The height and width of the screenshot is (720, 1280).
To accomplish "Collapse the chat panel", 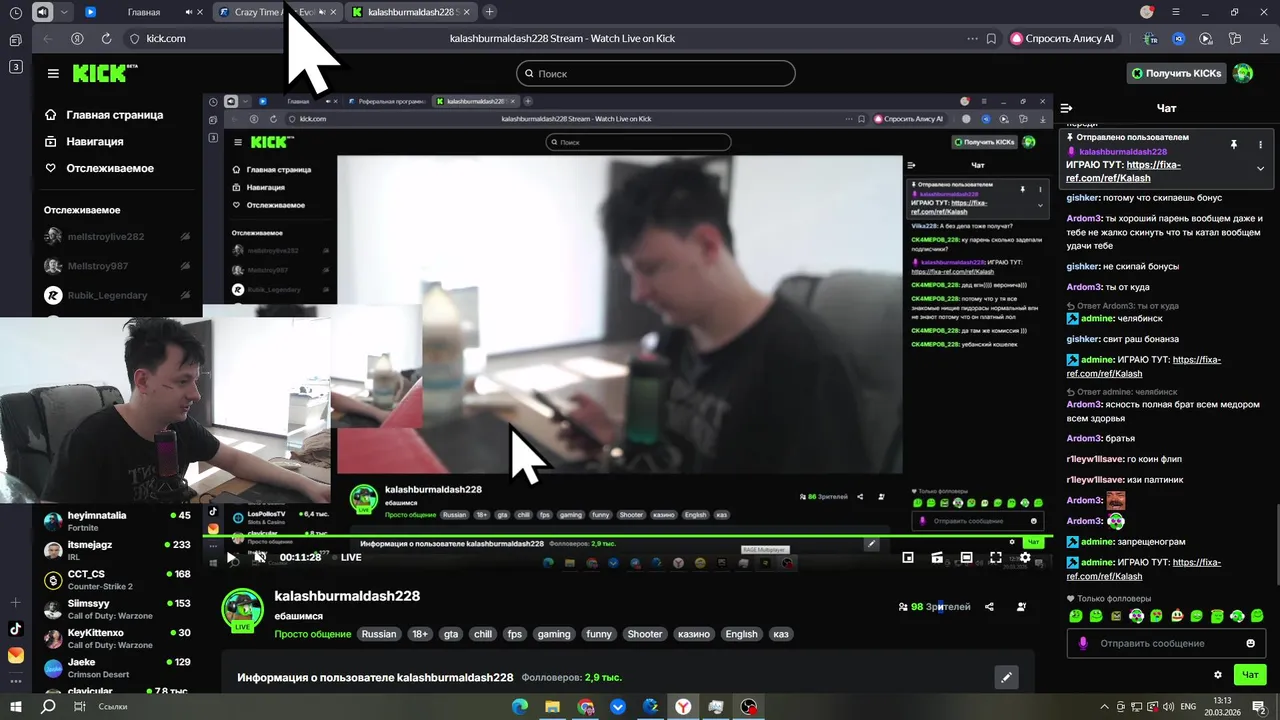I will [1066, 108].
